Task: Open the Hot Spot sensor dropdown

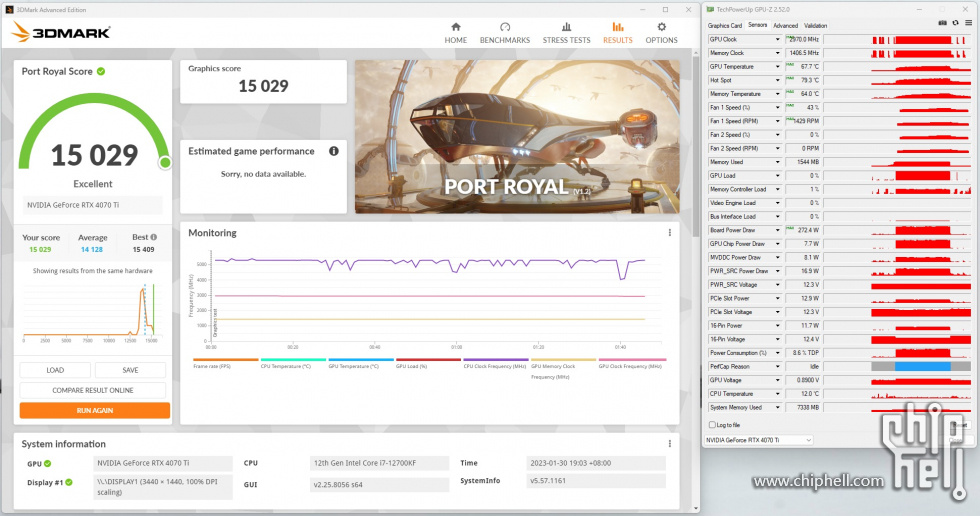Action: 778,81
